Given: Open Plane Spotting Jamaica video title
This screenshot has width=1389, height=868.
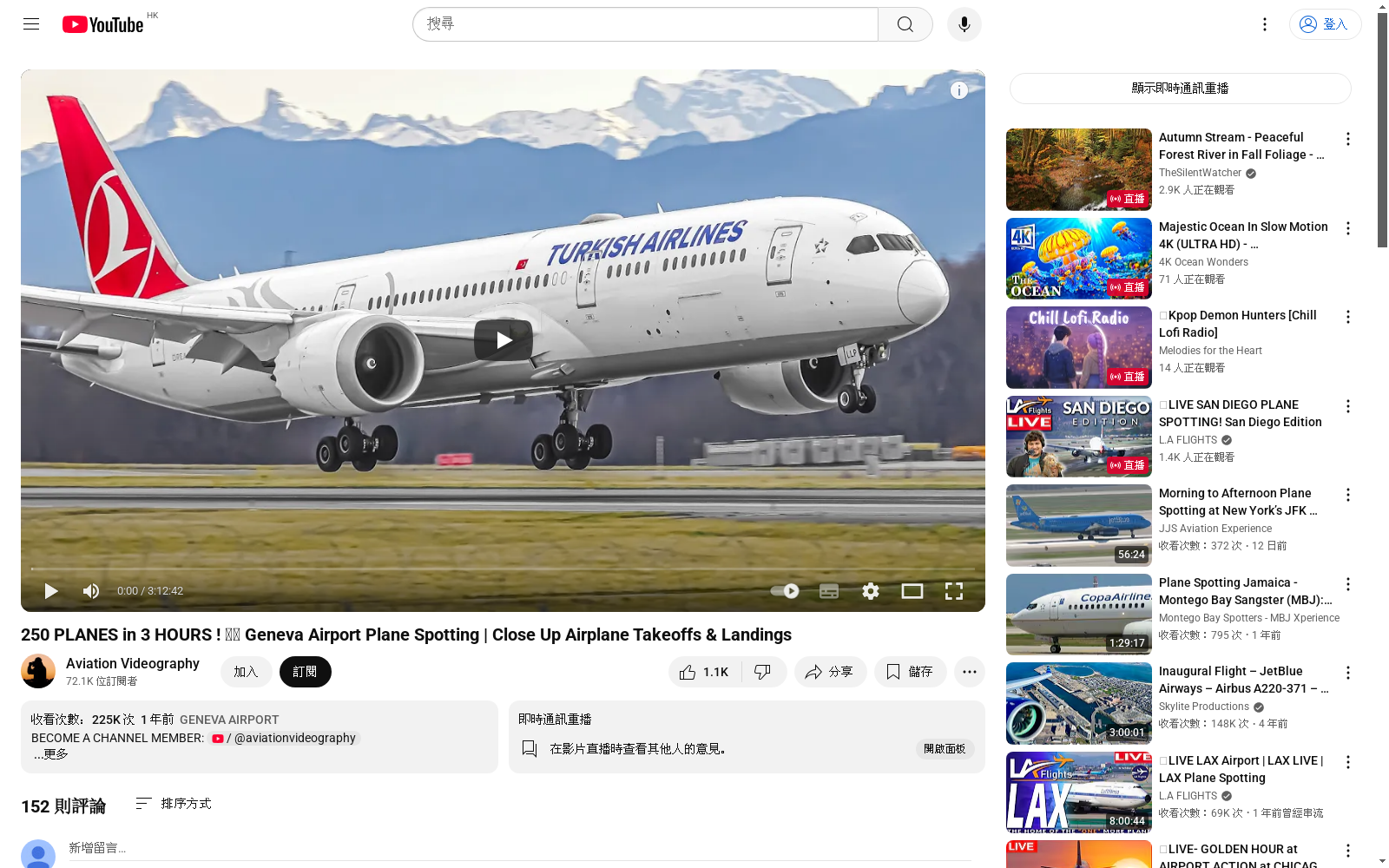Looking at the screenshot, I should coord(1245,591).
